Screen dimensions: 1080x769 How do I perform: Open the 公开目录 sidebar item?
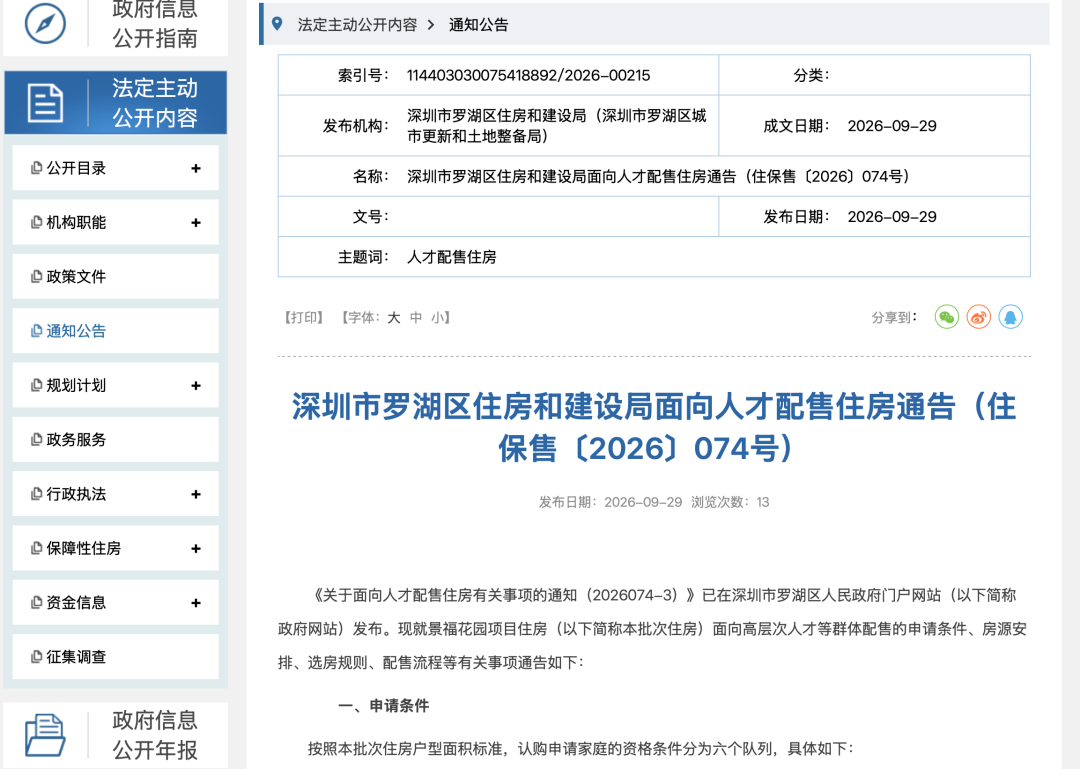pyautogui.click(x=116, y=167)
